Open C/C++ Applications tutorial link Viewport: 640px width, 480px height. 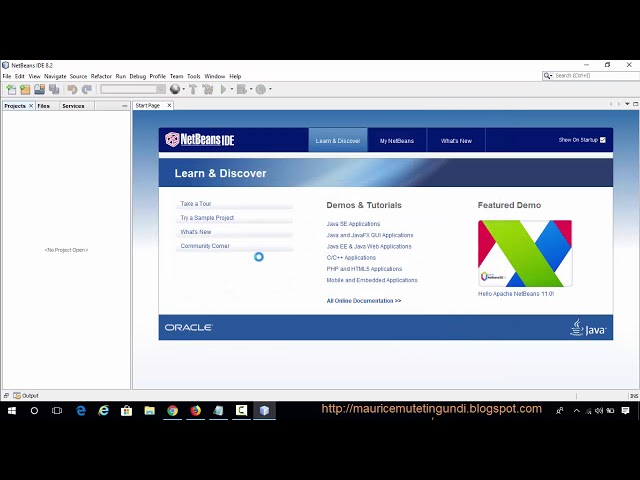point(351,258)
